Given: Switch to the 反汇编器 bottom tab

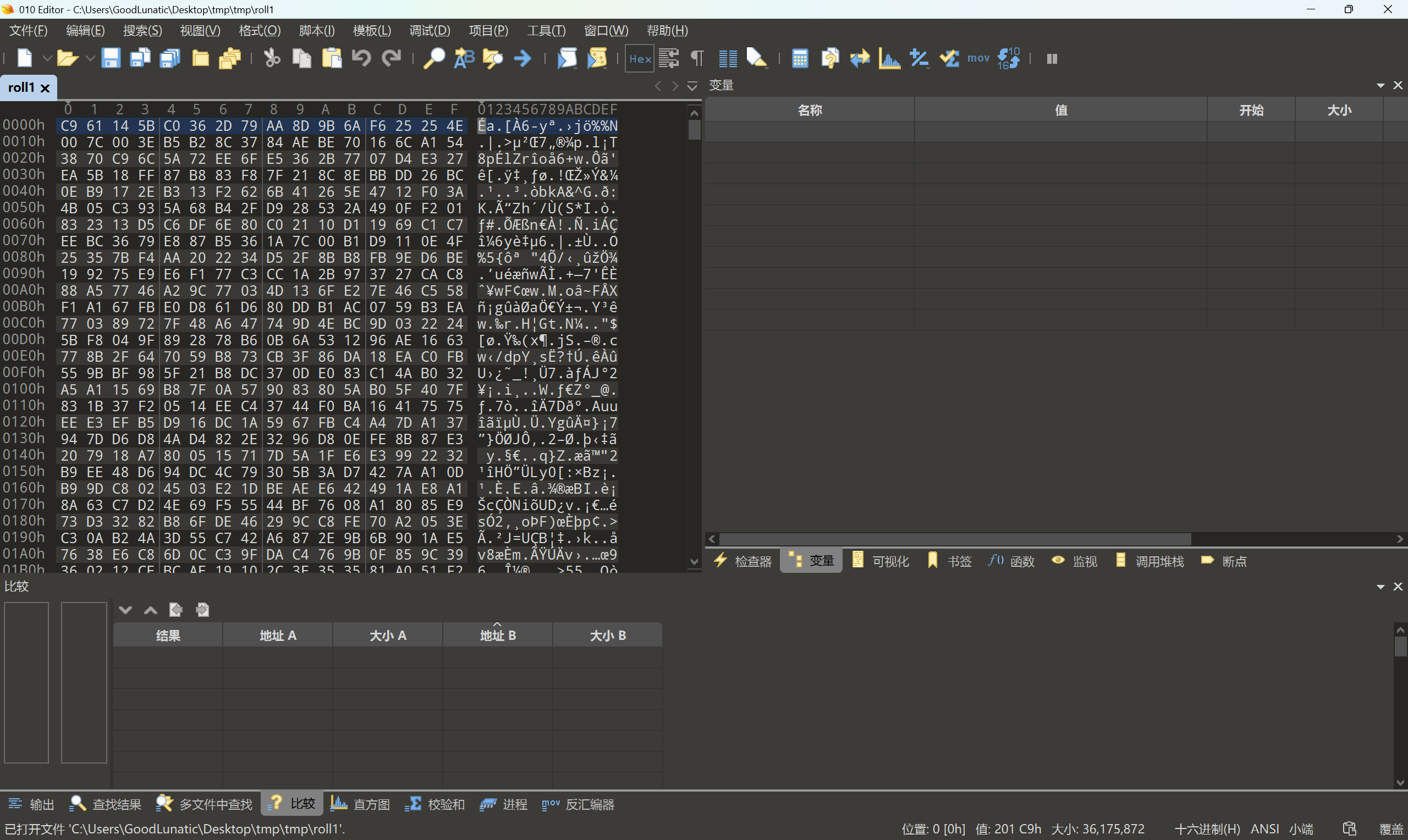Looking at the screenshot, I should [x=578, y=804].
